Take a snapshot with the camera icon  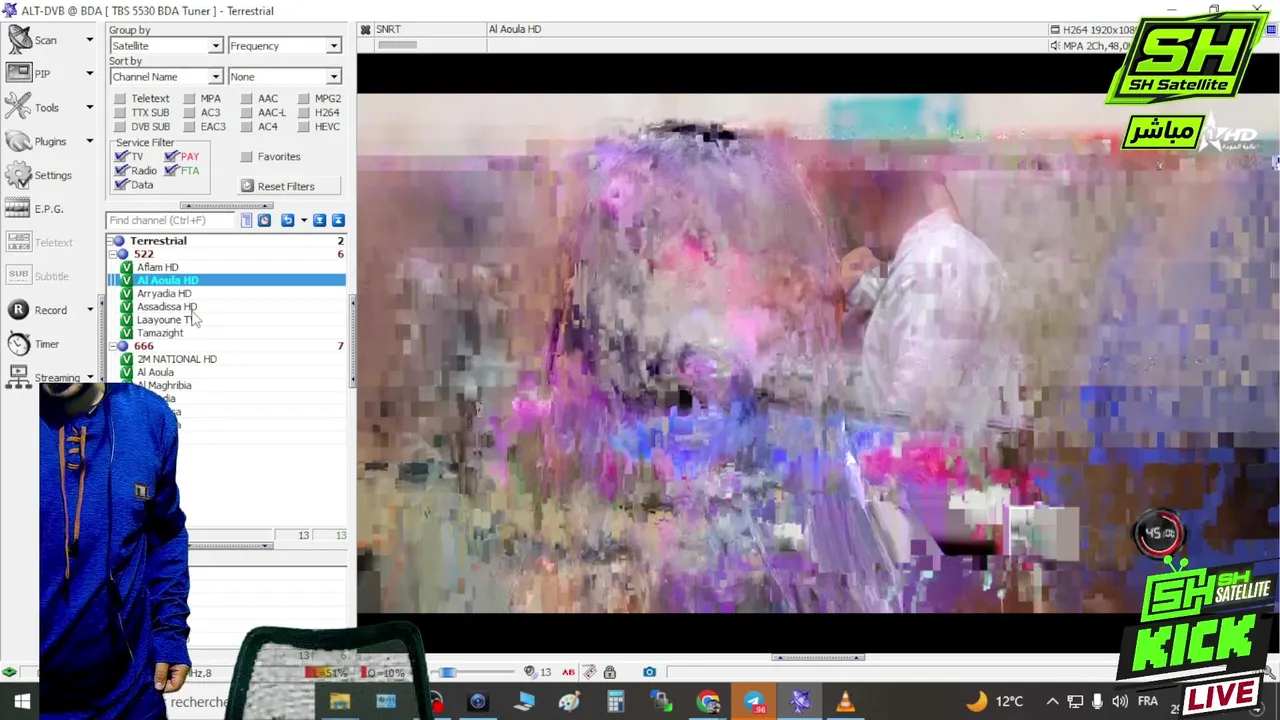coord(649,672)
